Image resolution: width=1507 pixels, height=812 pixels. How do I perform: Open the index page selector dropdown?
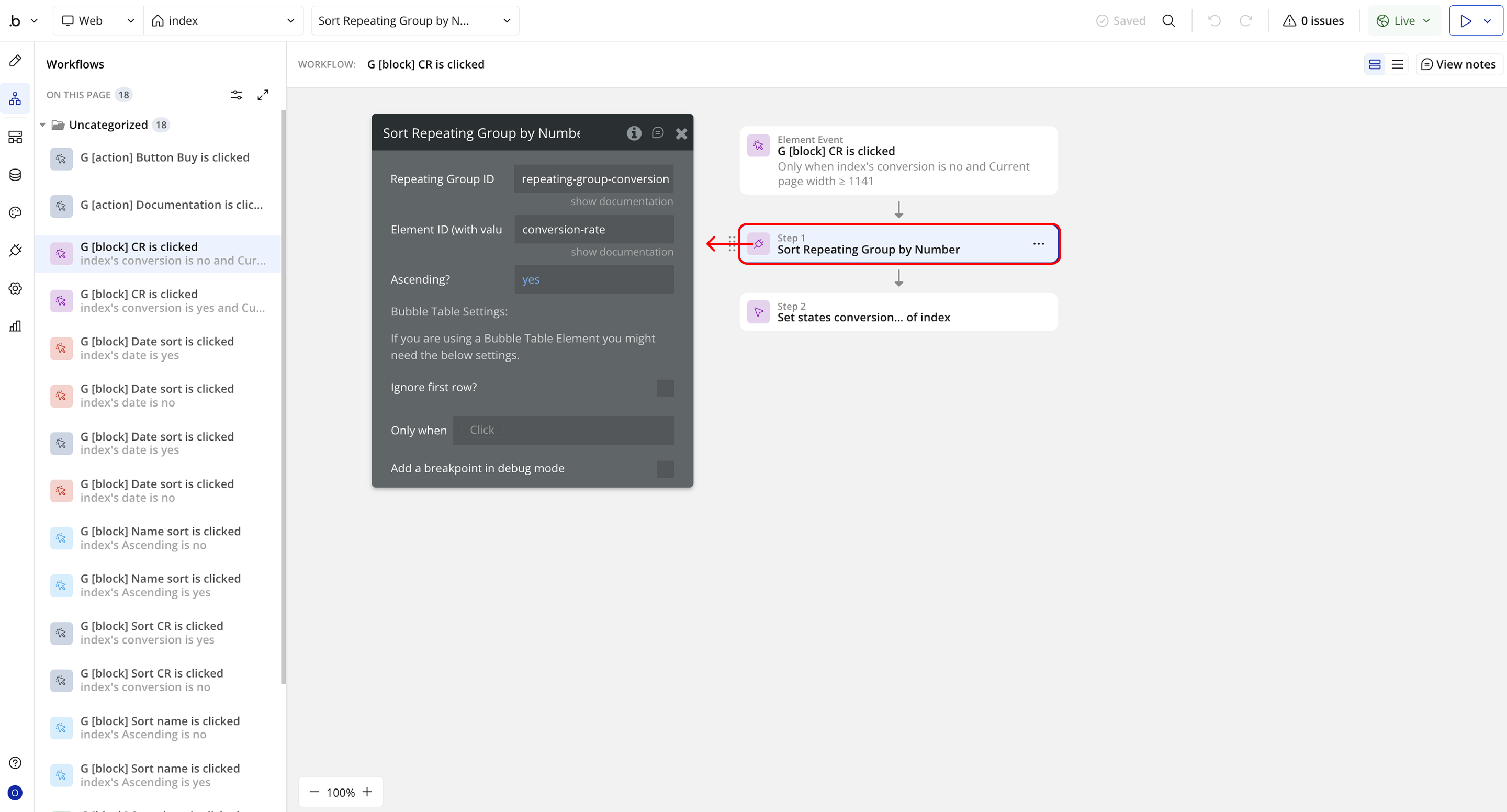click(x=223, y=21)
